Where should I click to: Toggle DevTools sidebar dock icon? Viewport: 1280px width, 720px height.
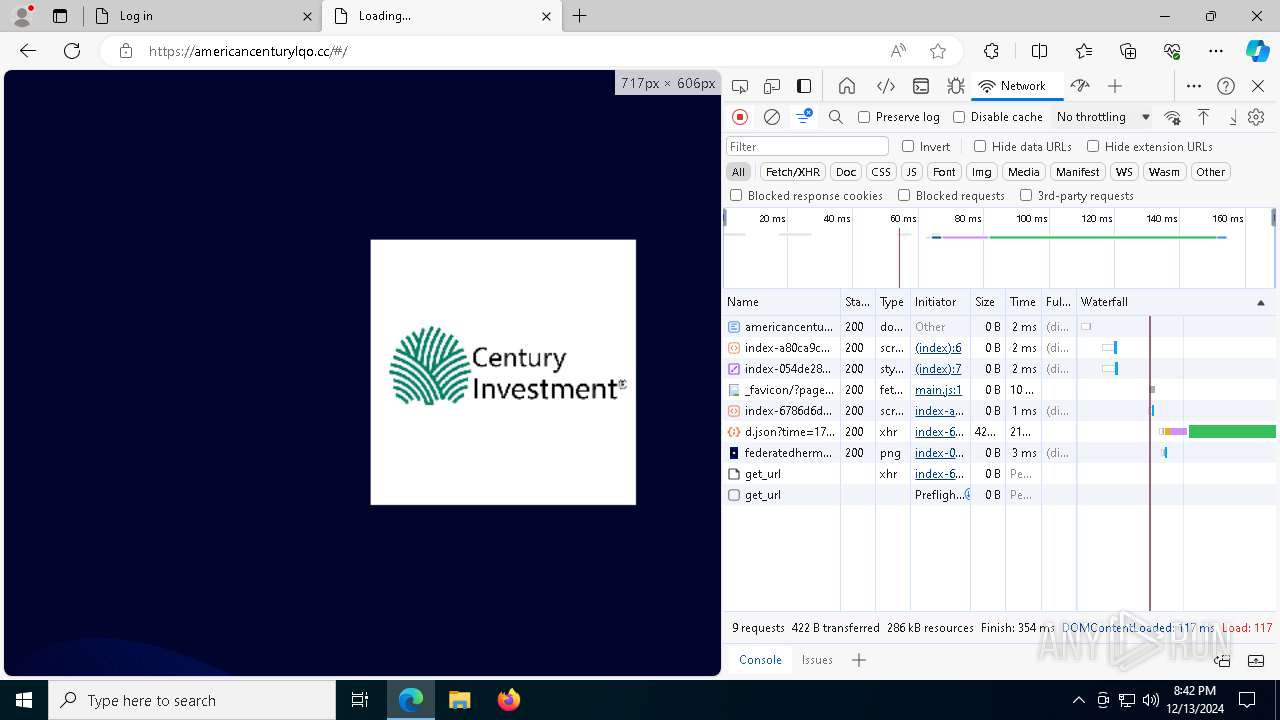coord(804,86)
